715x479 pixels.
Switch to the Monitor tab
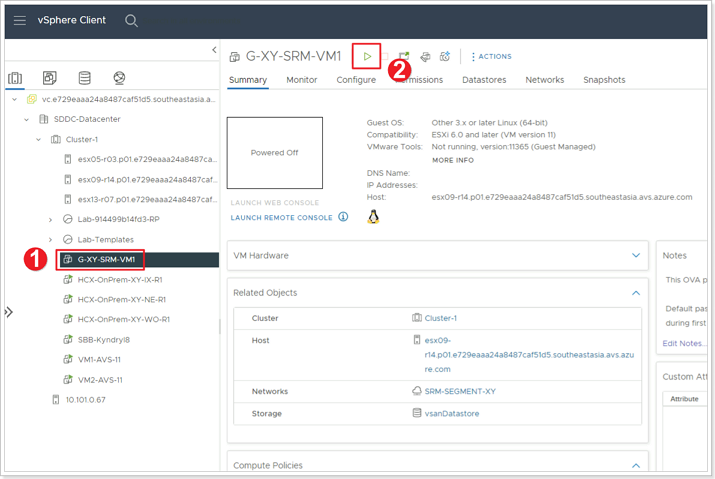[301, 80]
